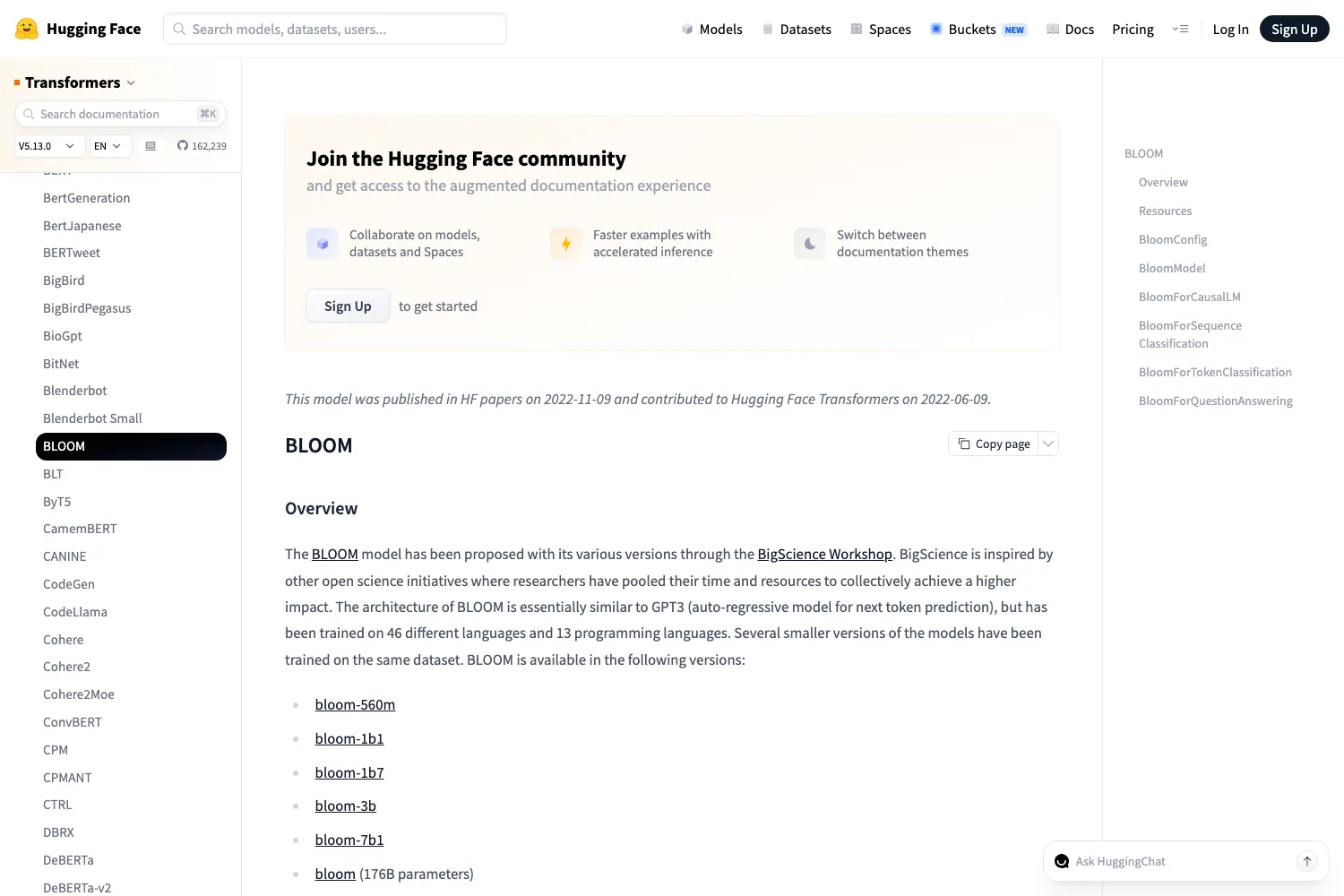Click the lightning bolt accelerated inference icon
This screenshot has height=896, width=1344.
point(566,244)
